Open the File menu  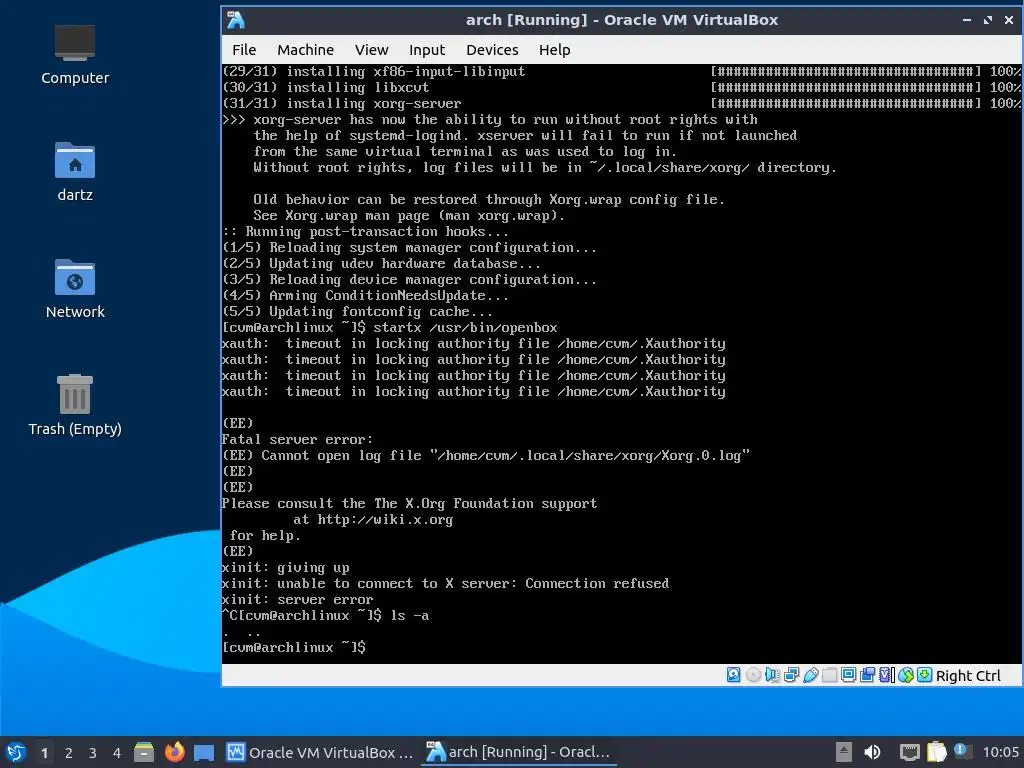pos(244,50)
